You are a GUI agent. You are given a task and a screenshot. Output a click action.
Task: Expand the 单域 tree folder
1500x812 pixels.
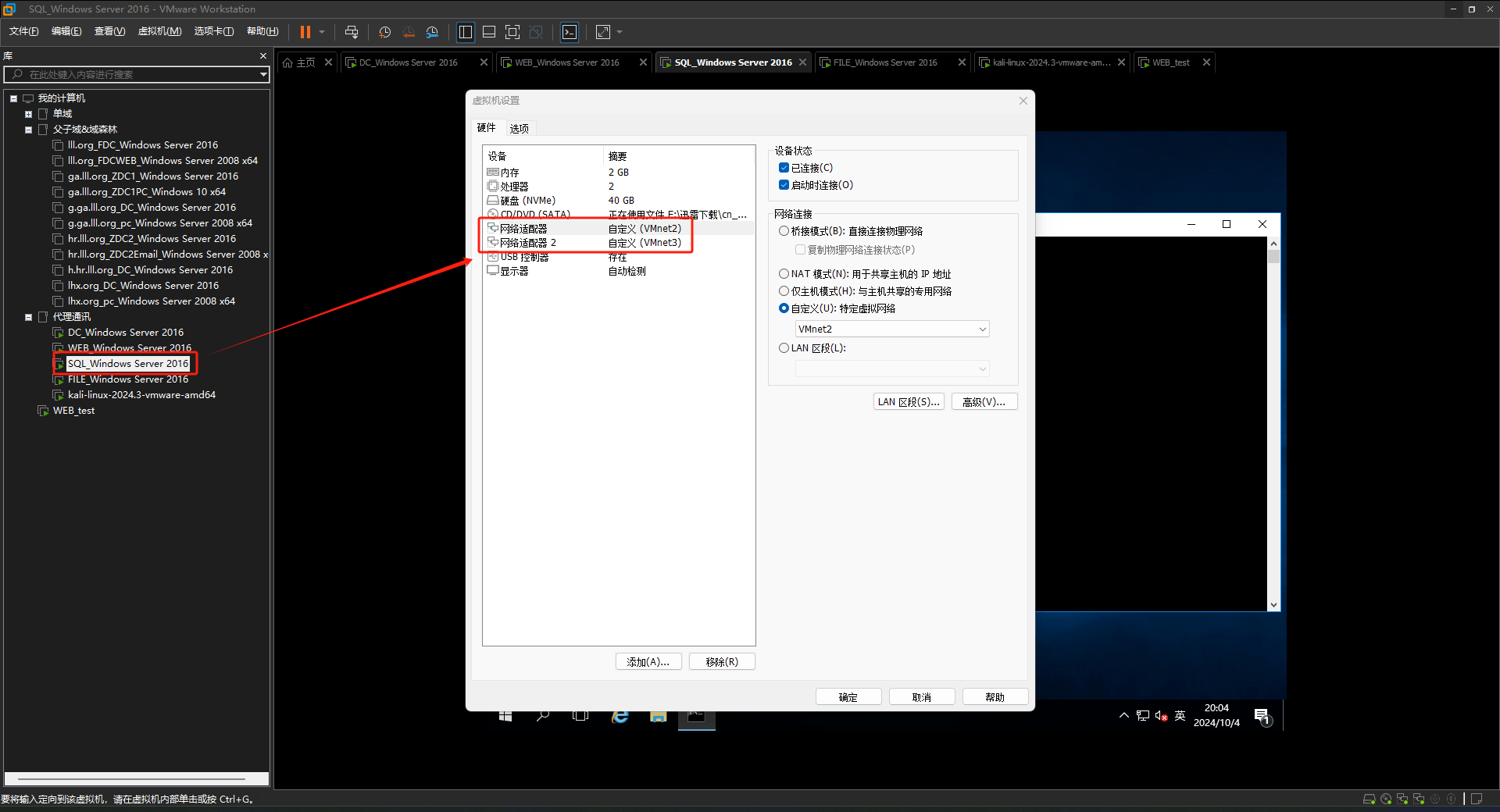29,114
